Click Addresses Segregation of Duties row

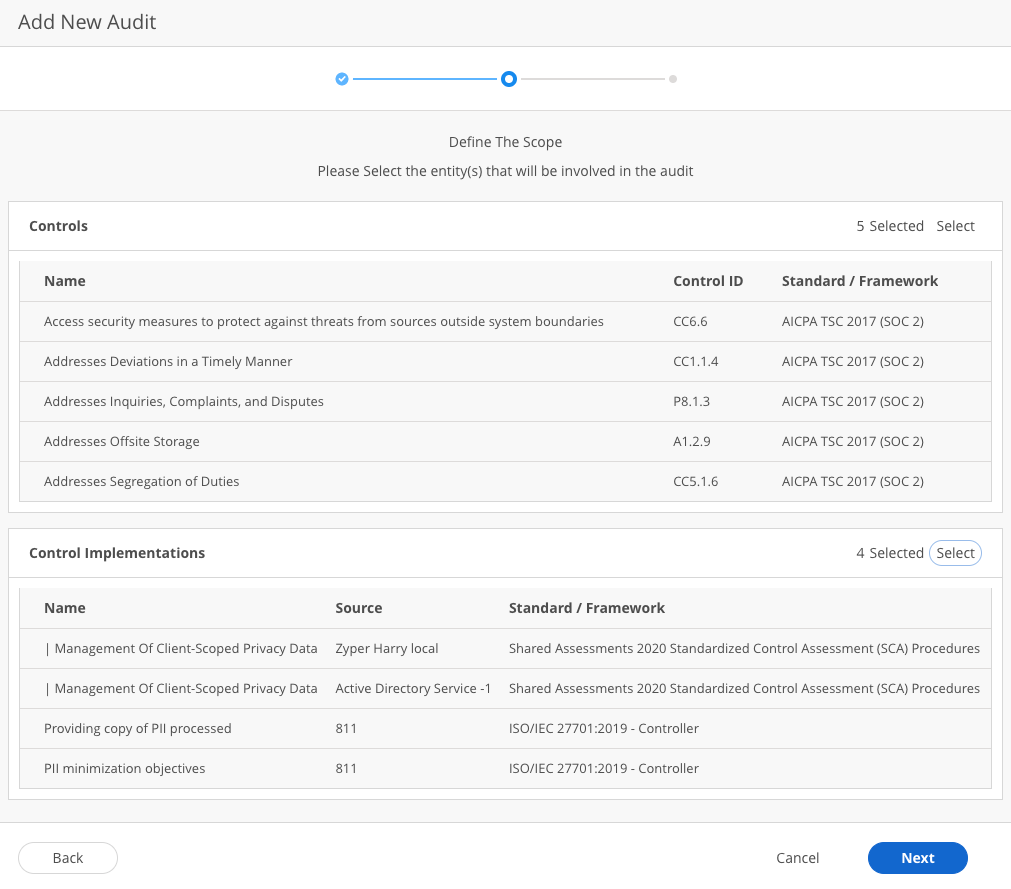coord(505,482)
